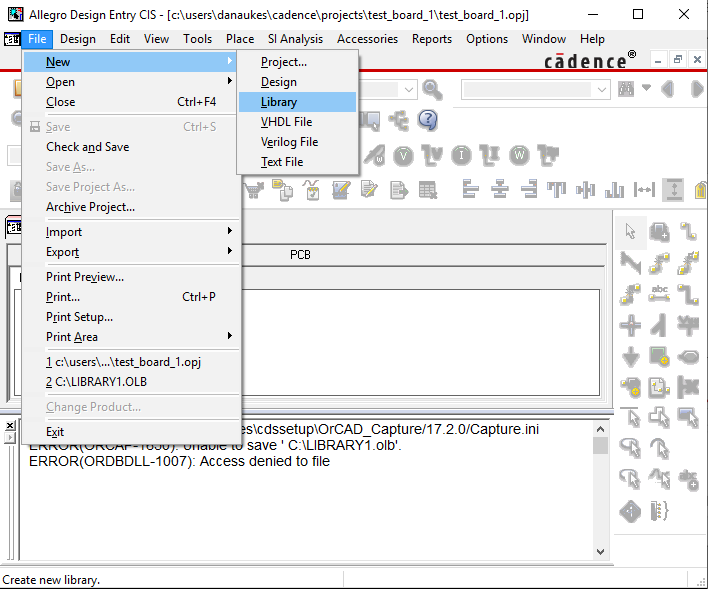The height and width of the screenshot is (589, 708).
Task: Open the Reports menu
Action: click(x=432, y=39)
